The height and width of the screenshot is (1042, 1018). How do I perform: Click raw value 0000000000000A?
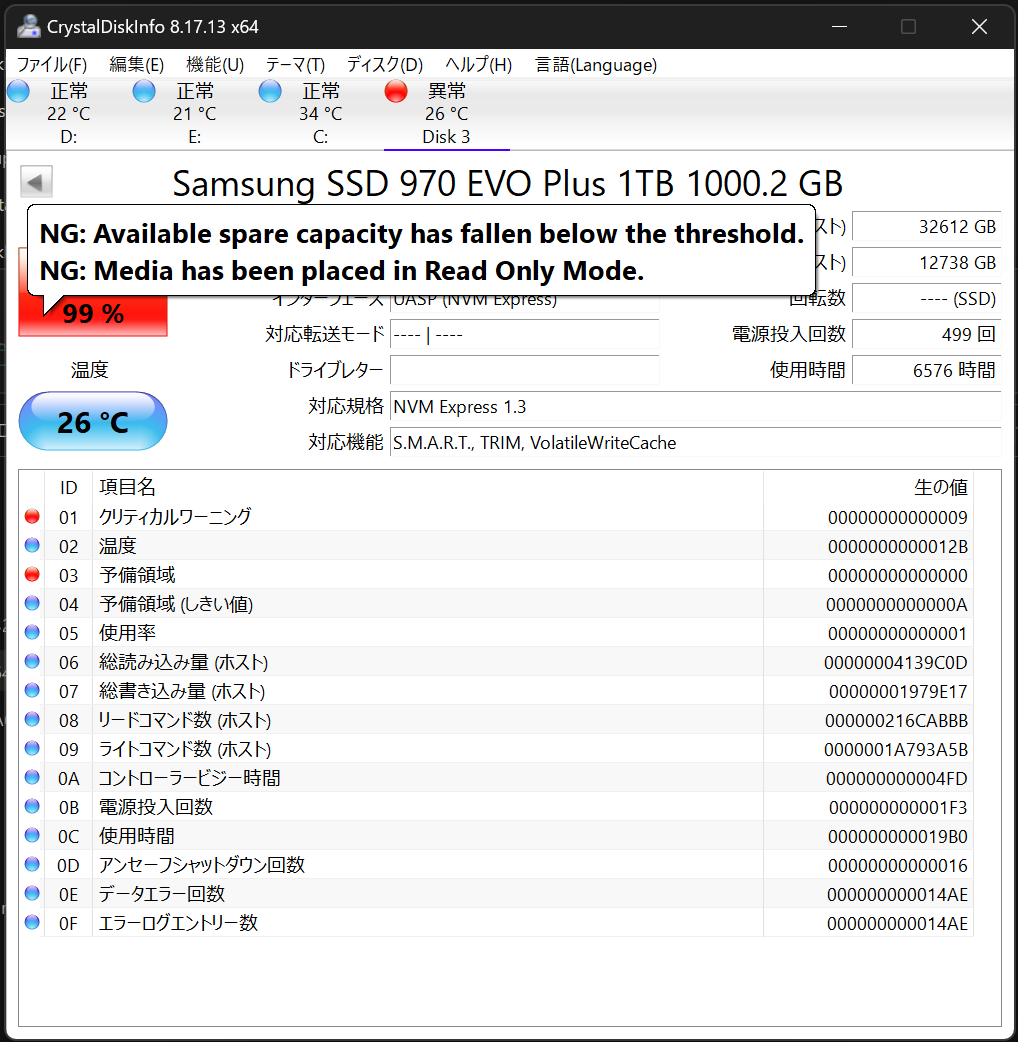[x=897, y=604]
